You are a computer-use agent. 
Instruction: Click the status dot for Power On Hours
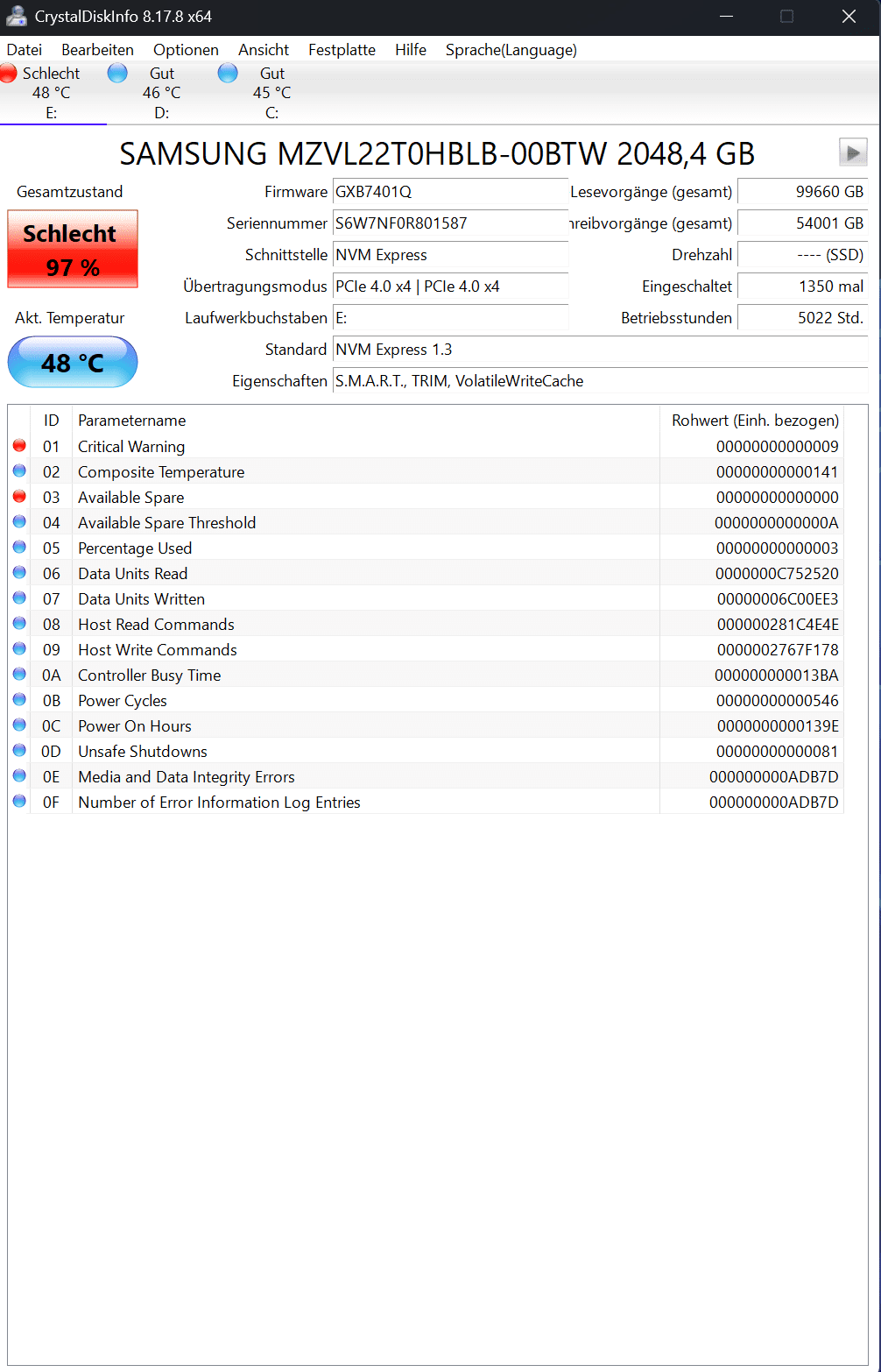click(19, 725)
